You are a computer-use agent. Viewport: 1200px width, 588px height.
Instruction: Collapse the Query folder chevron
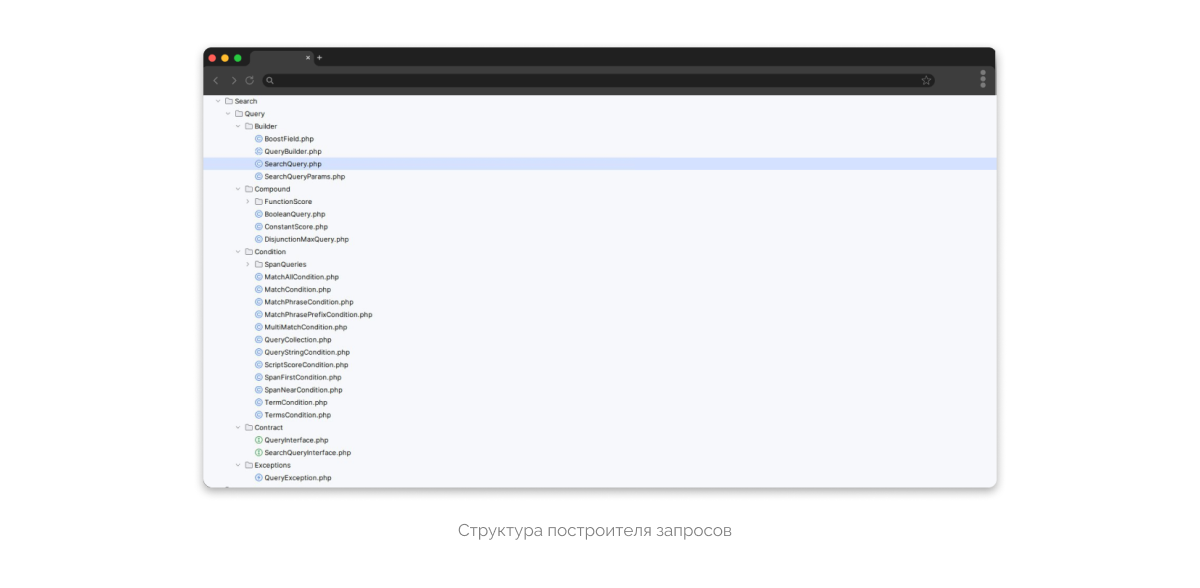point(228,114)
